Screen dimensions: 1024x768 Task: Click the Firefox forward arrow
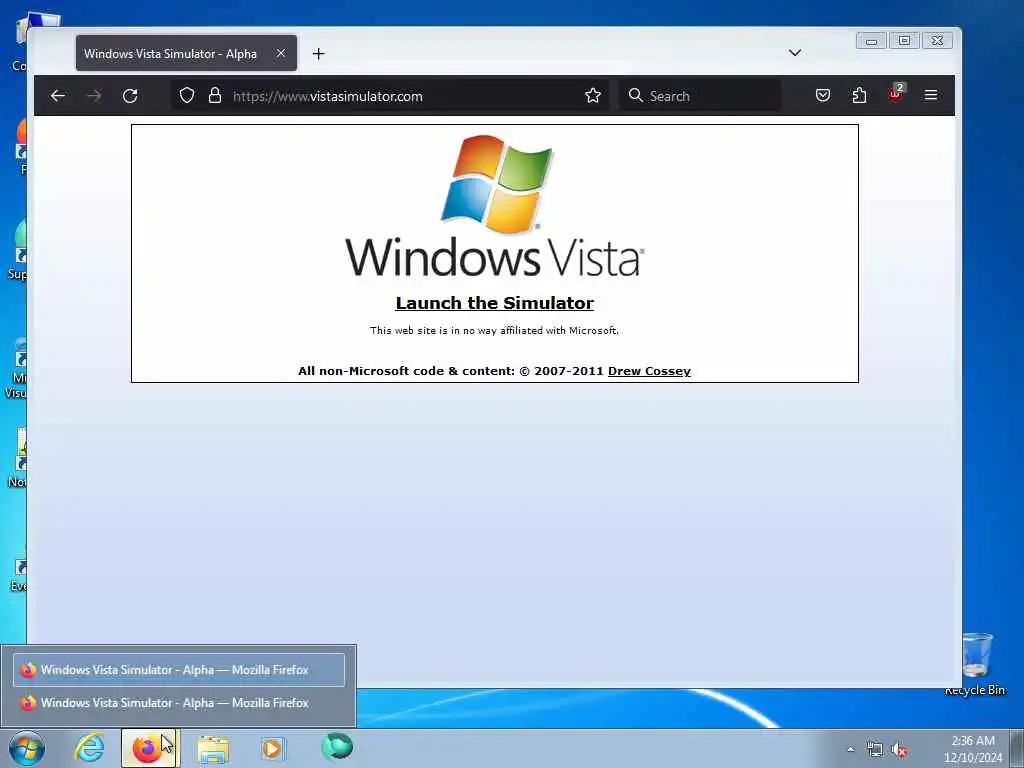[x=94, y=96]
